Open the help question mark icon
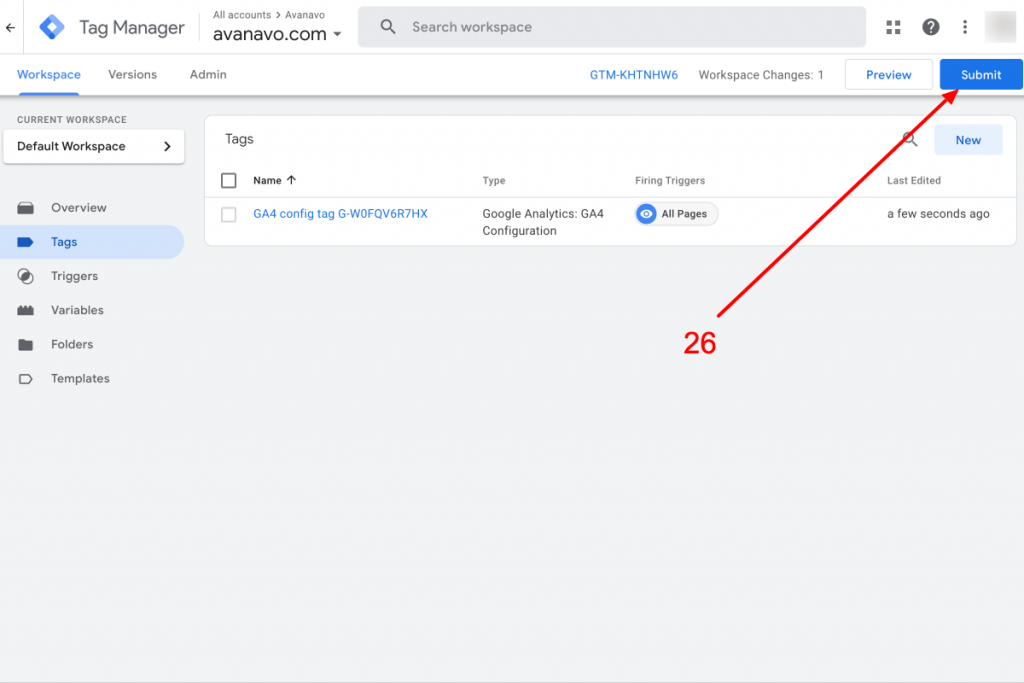This screenshot has width=1024, height=683. coord(930,27)
